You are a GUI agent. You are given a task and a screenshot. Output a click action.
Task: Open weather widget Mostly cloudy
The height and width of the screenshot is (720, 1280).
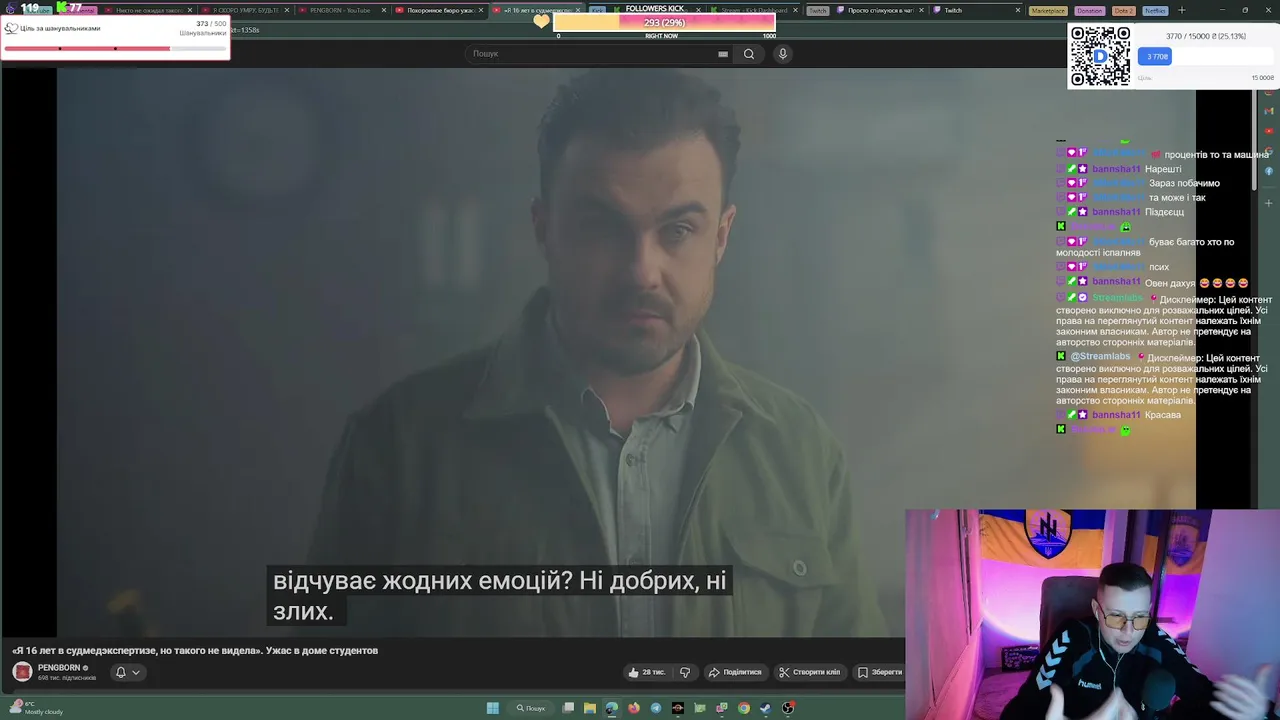35,708
